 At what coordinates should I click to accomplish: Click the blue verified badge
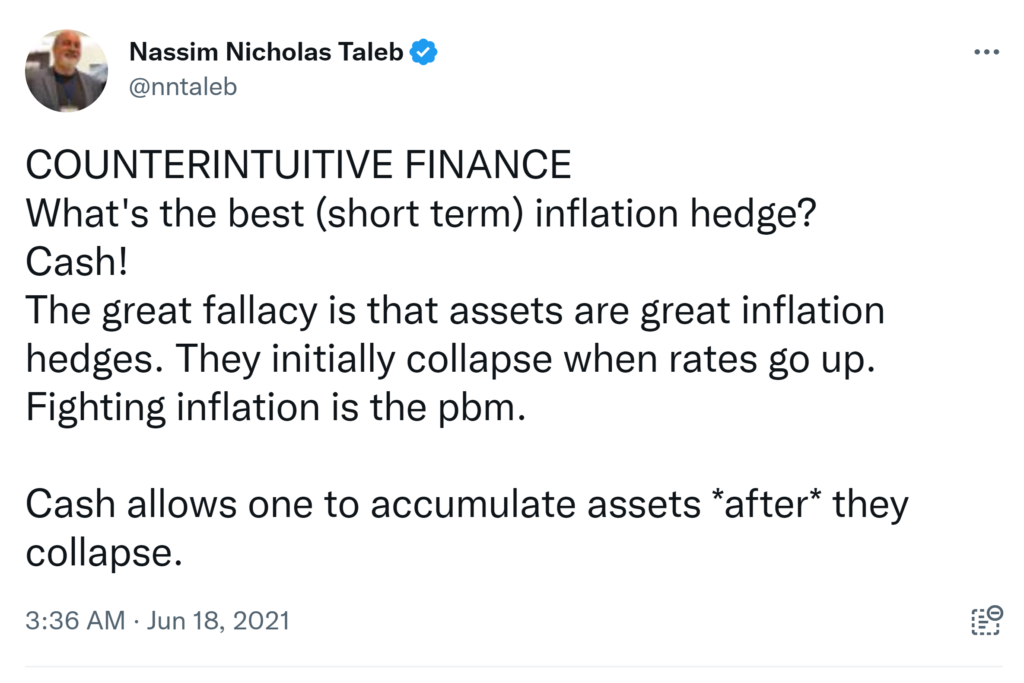coord(425,52)
